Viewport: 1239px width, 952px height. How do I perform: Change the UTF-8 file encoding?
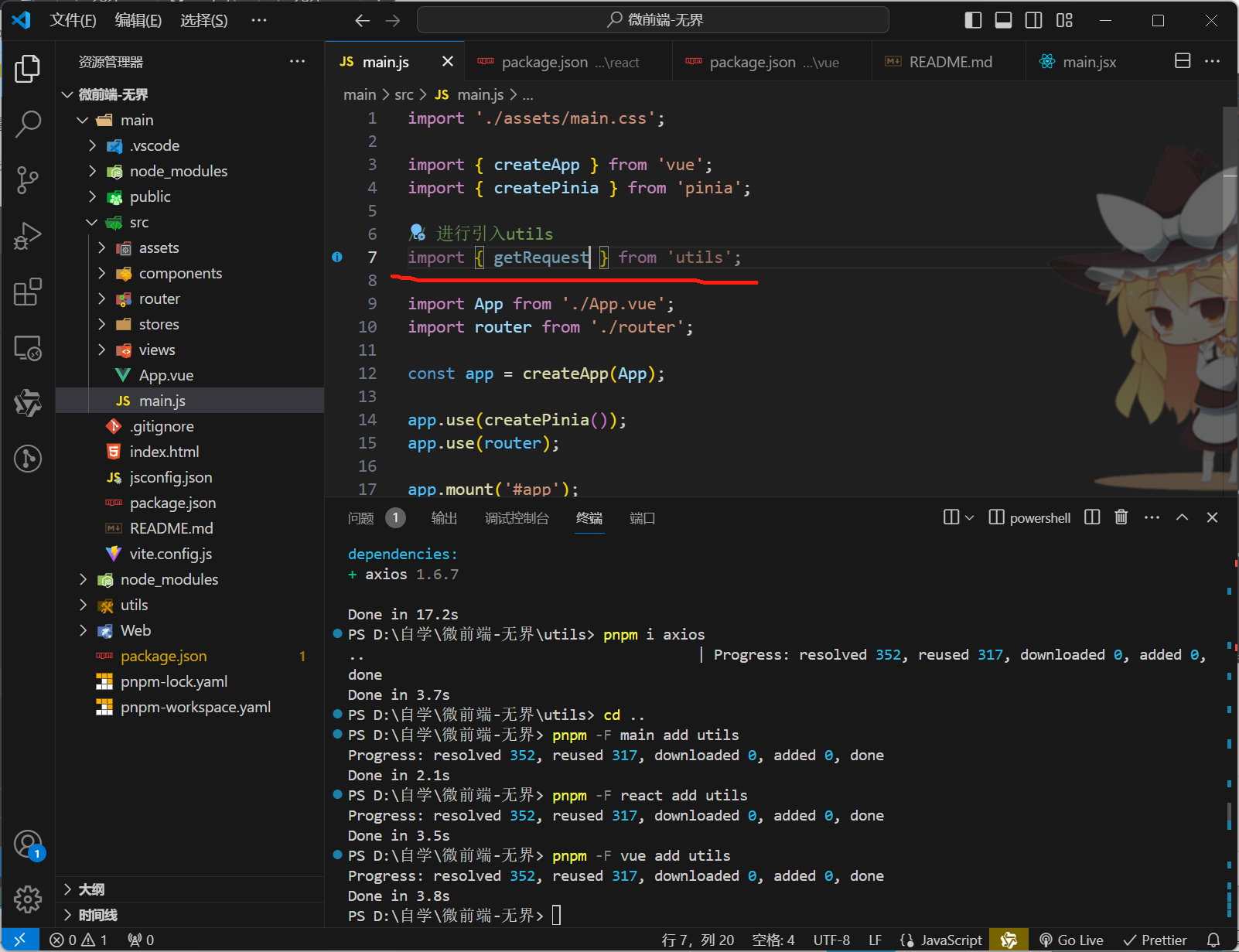(831, 940)
